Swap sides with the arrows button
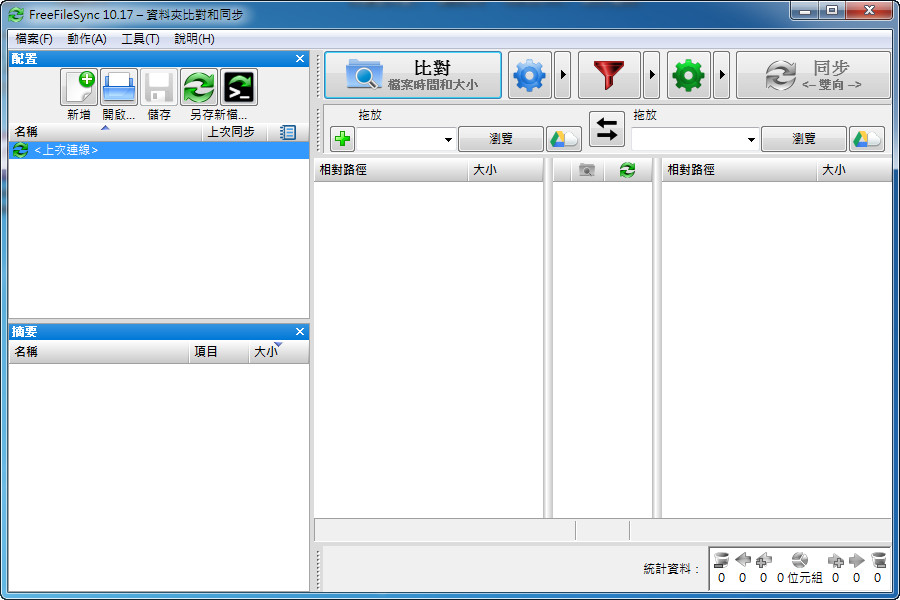The height and width of the screenshot is (600, 900). (607, 129)
